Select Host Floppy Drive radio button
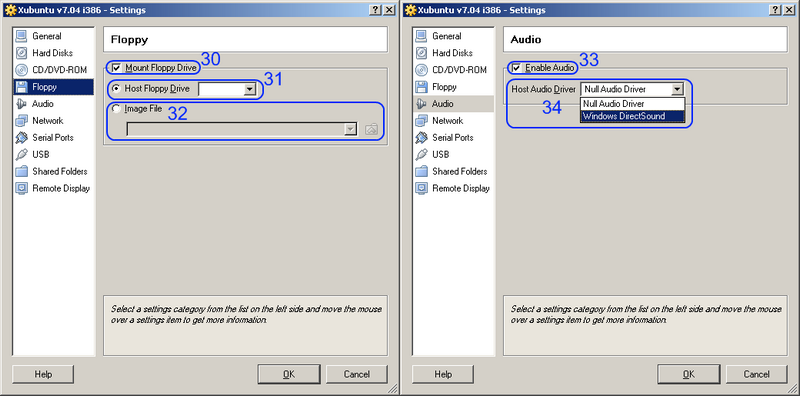The height and width of the screenshot is (396, 800). coord(116,89)
